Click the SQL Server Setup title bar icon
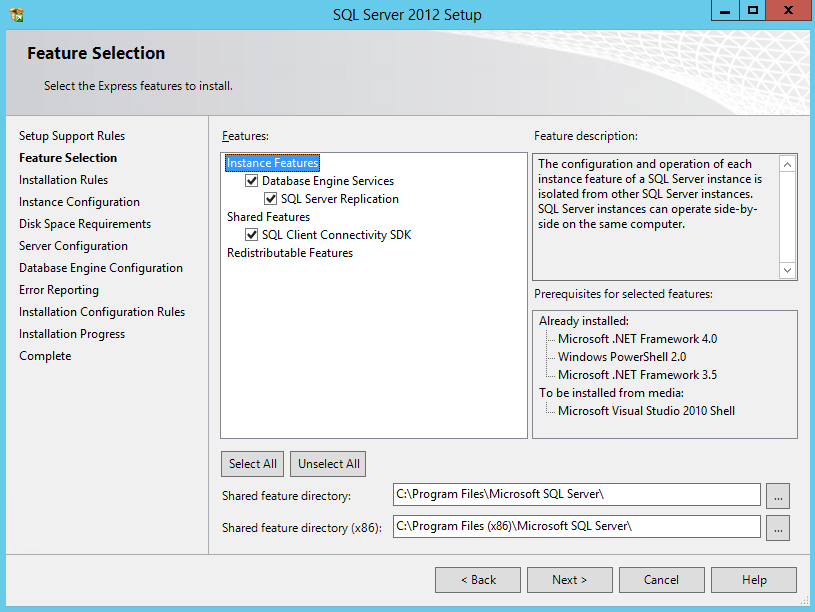The width and height of the screenshot is (815, 612). coord(16,15)
